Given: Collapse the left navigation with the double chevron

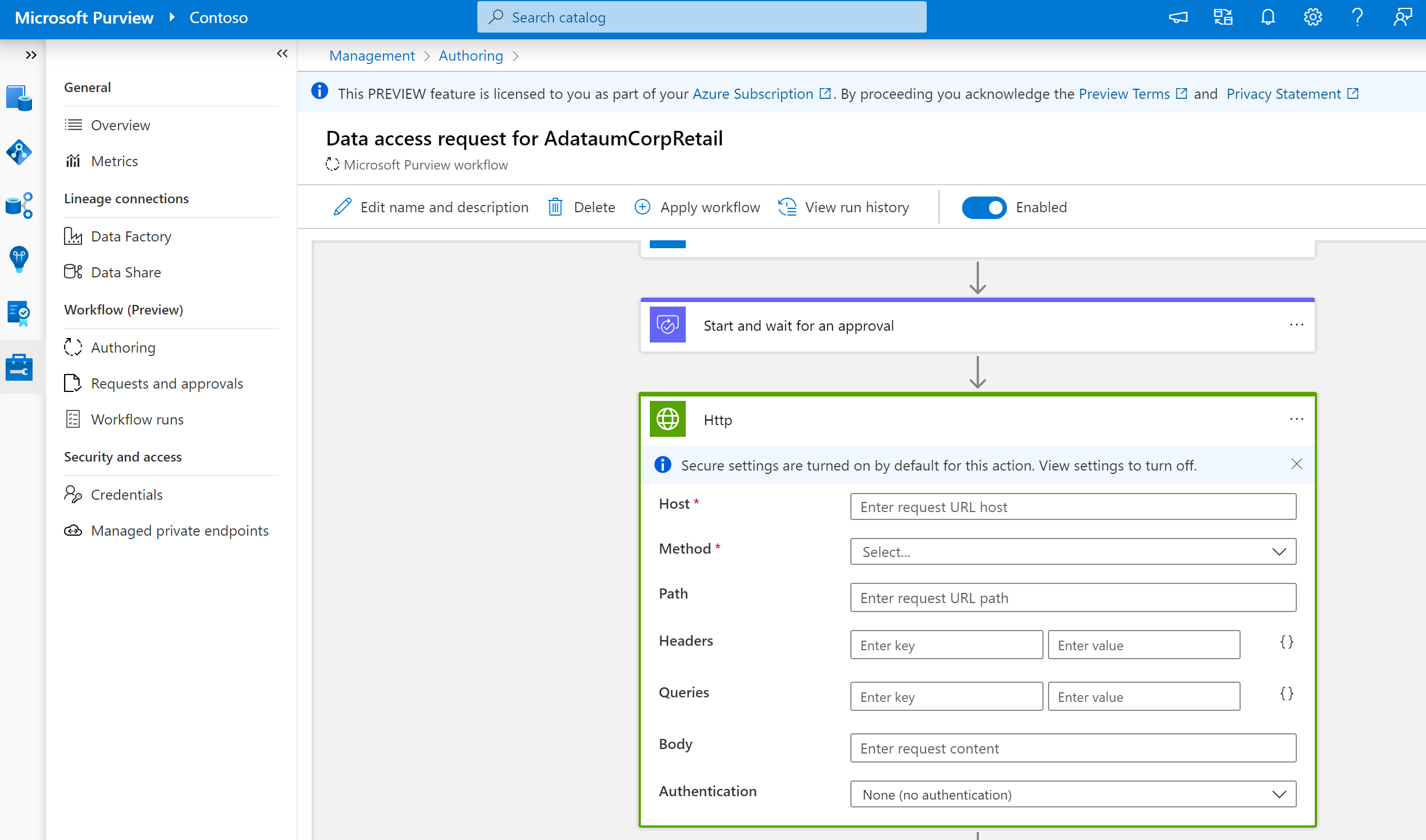Looking at the screenshot, I should point(282,53).
